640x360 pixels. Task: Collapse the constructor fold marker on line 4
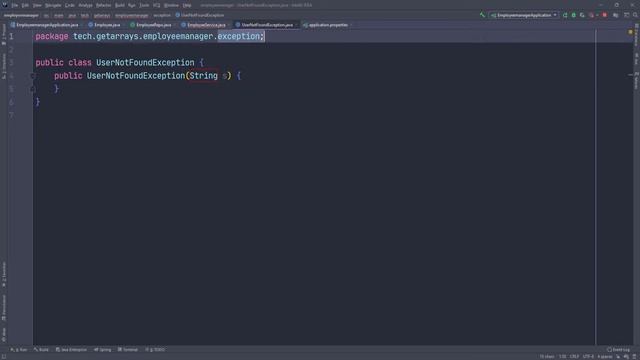[33, 76]
